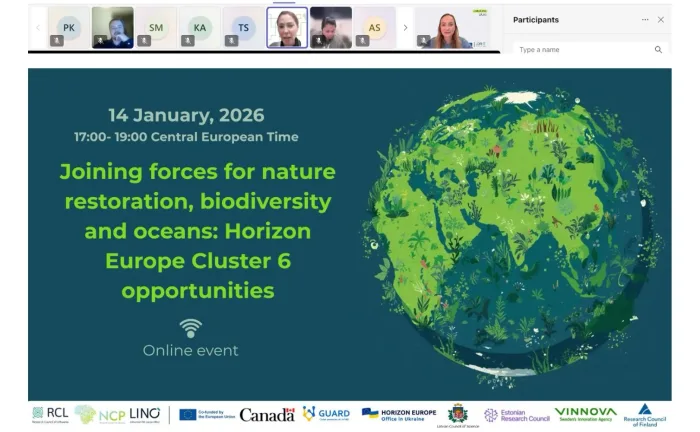The height and width of the screenshot is (432, 700).
Task: Click the AS participant avatar
Action: coord(375,27)
